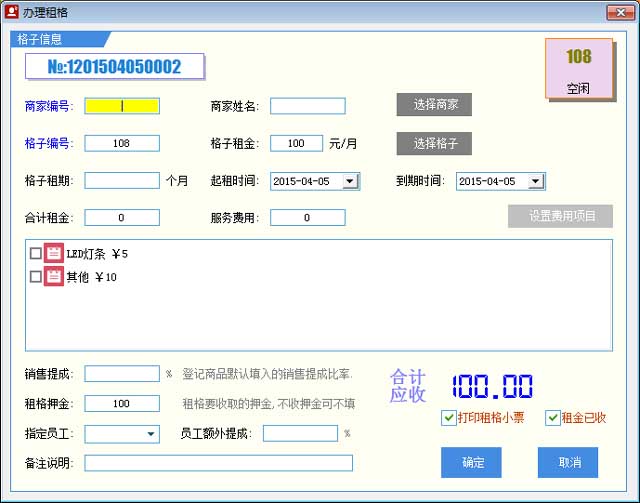Tick the 其他 ￥10 checkbox

click(36, 276)
